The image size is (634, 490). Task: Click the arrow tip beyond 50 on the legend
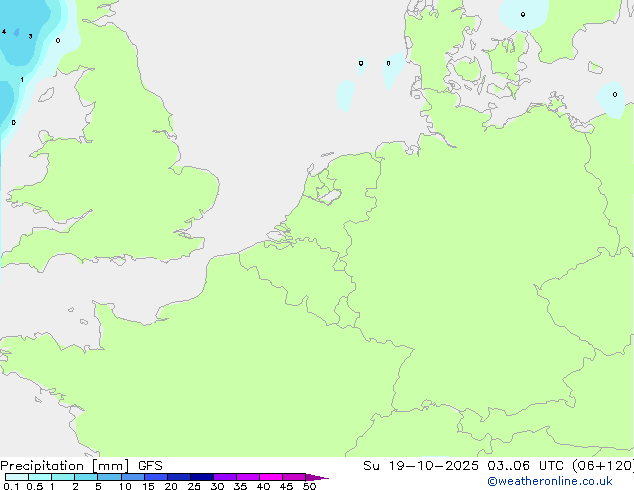click(x=317, y=477)
